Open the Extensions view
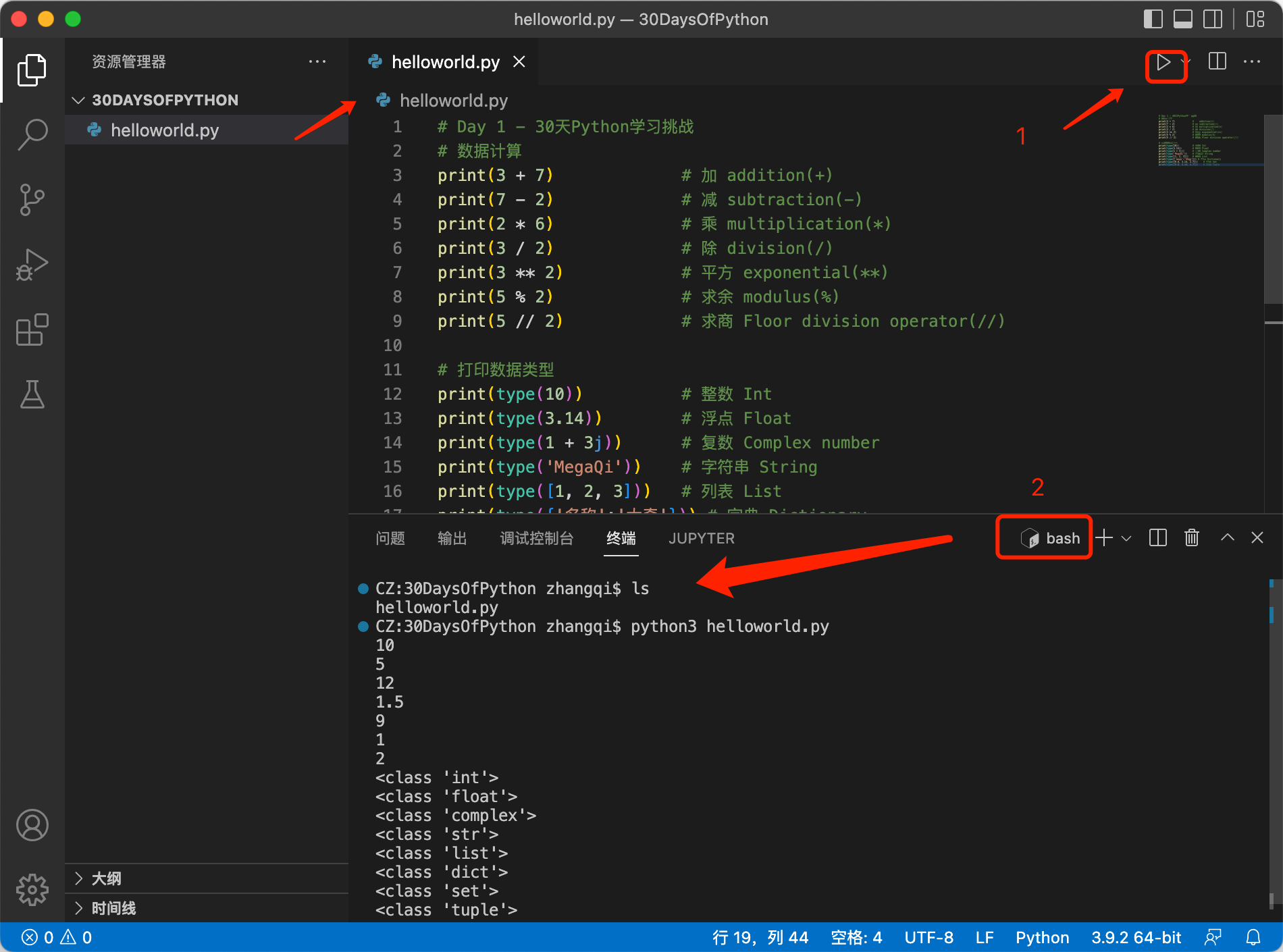Screen dimensions: 1283x952 click(x=32, y=329)
